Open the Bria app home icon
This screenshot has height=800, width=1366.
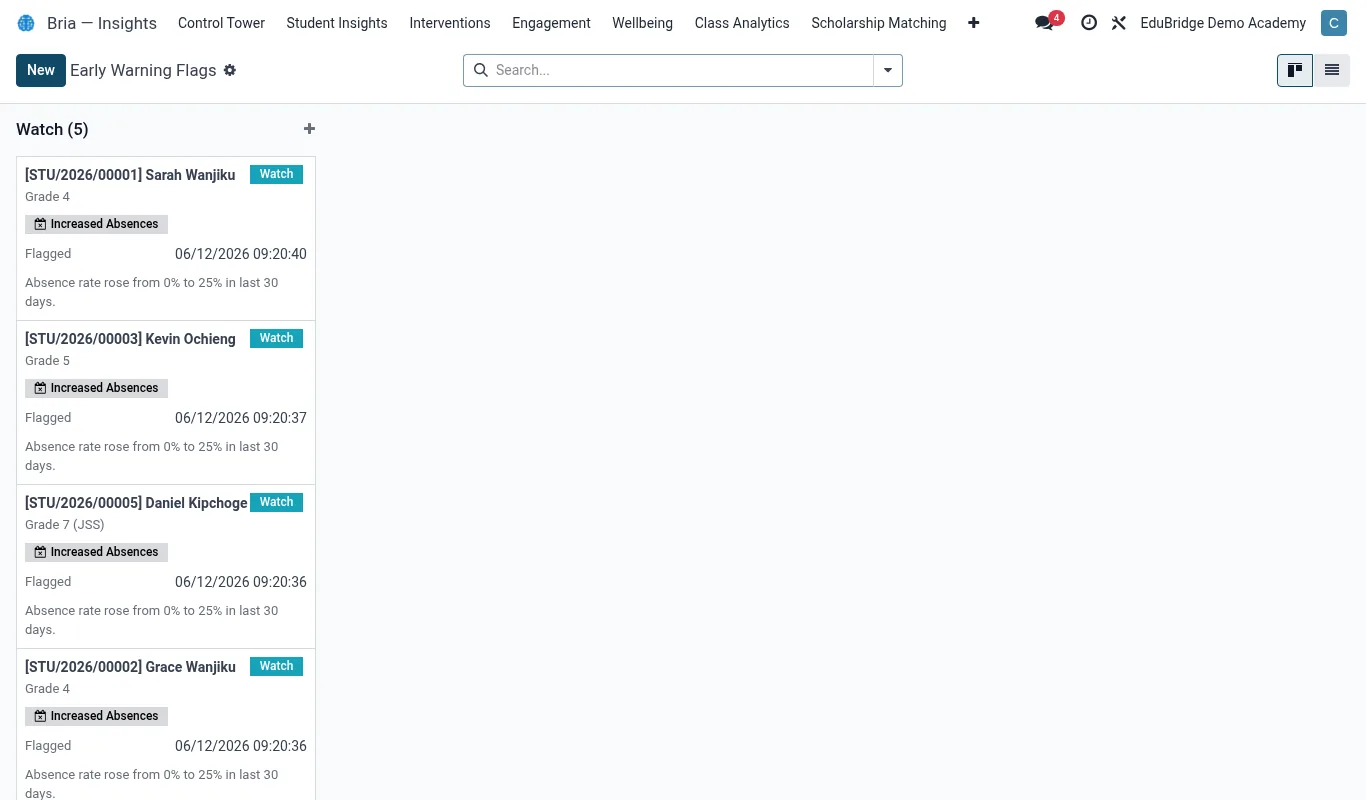click(26, 23)
